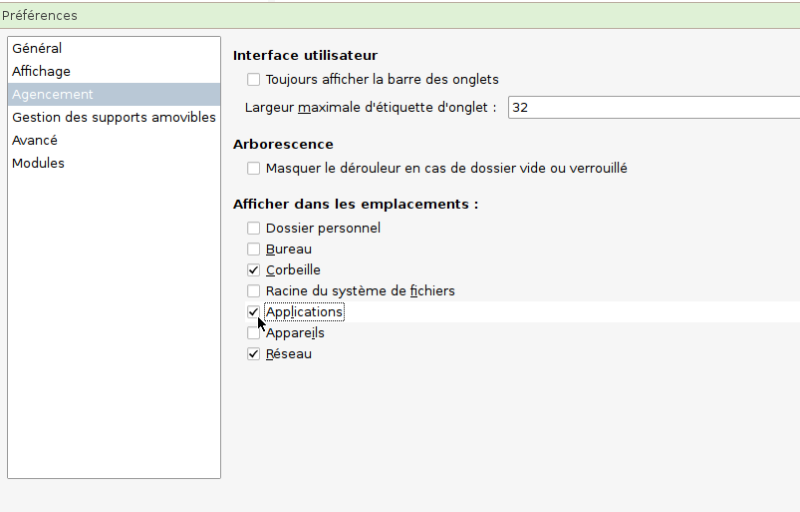The width and height of the screenshot is (800, 512).
Task: Show the Modules preferences page
Action: point(114,163)
